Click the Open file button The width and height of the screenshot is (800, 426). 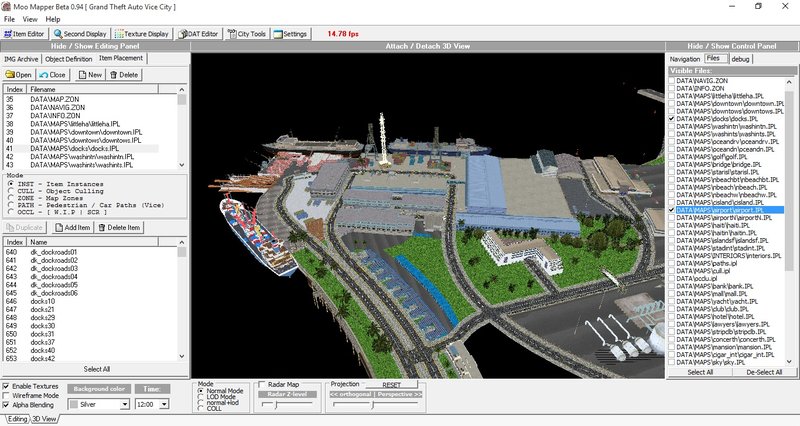(19, 74)
